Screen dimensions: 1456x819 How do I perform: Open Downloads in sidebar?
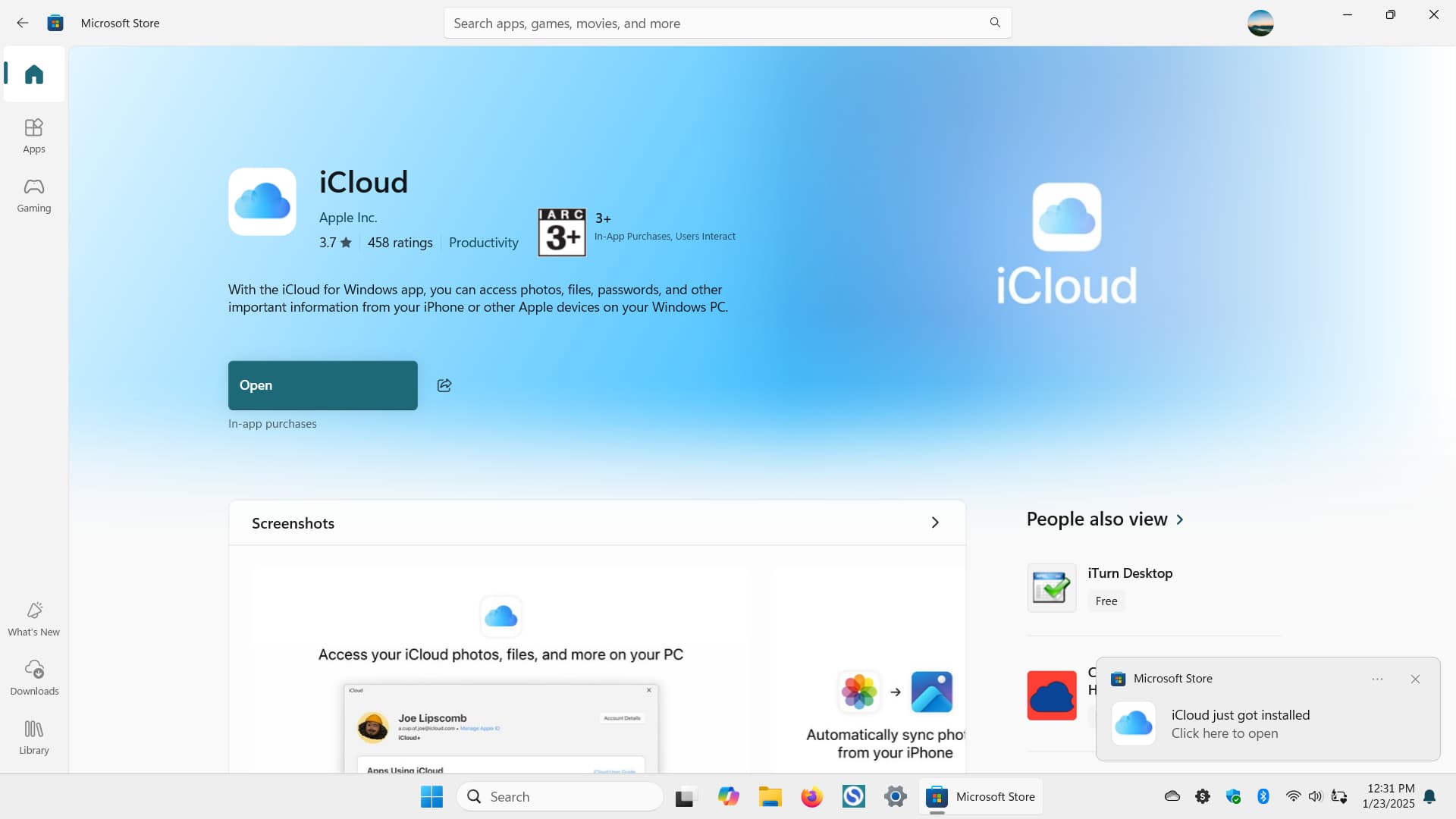[34, 678]
